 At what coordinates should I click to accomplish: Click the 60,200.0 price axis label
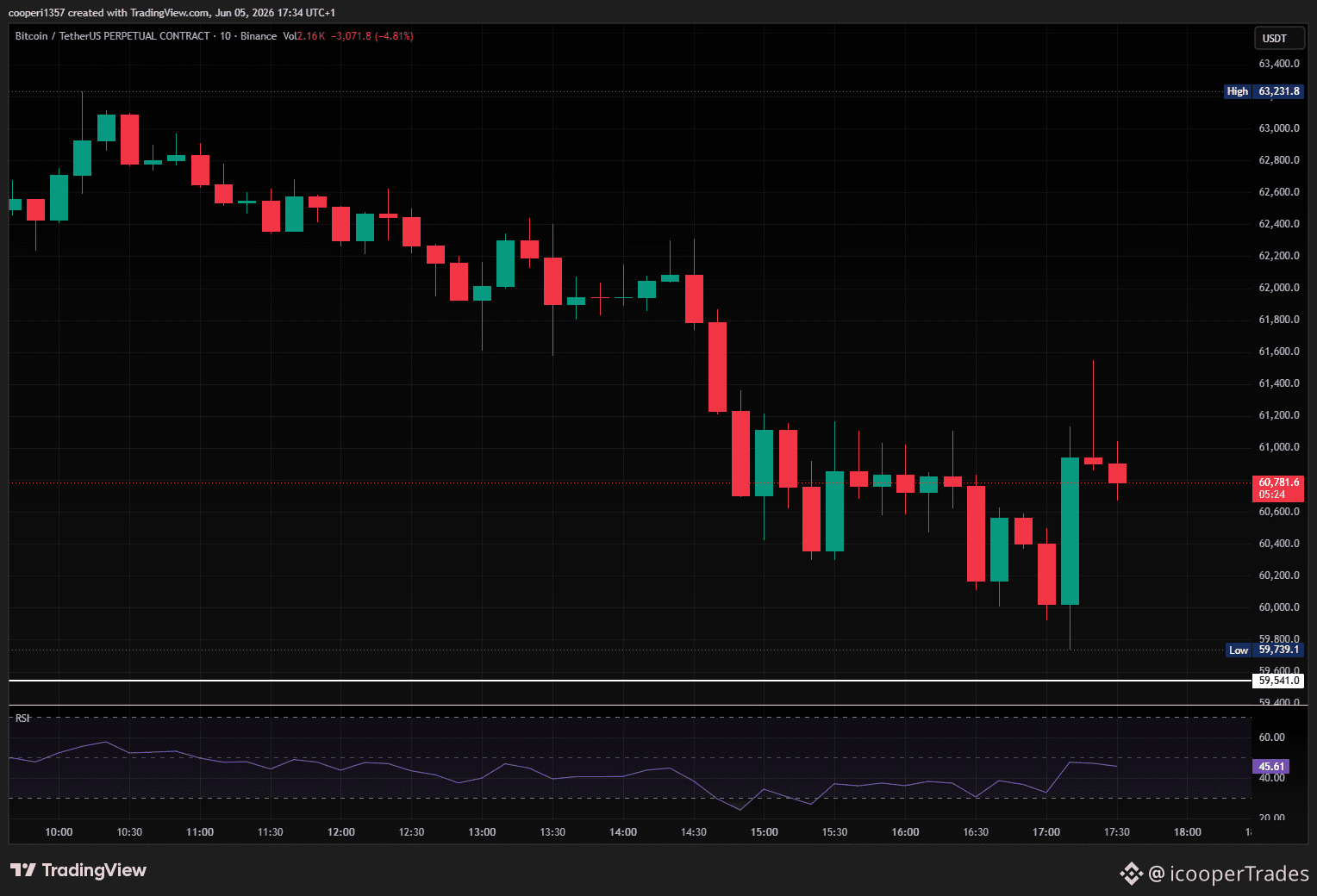pos(1279,576)
